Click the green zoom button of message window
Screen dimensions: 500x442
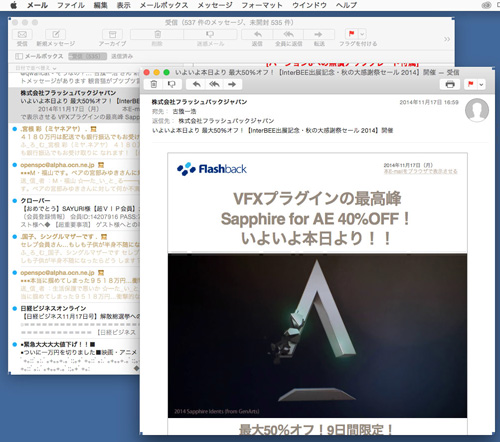tap(166, 72)
